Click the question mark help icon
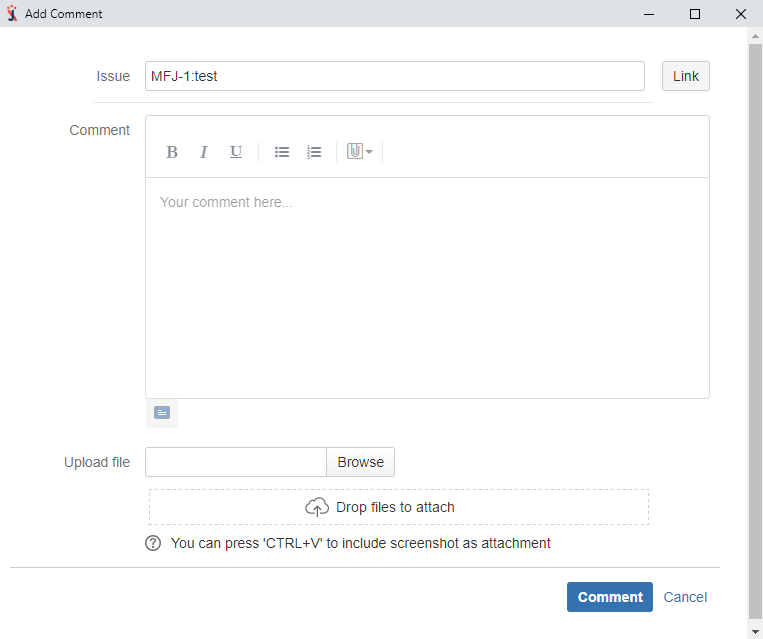Screen dimensions: 763x639 tap(153, 543)
